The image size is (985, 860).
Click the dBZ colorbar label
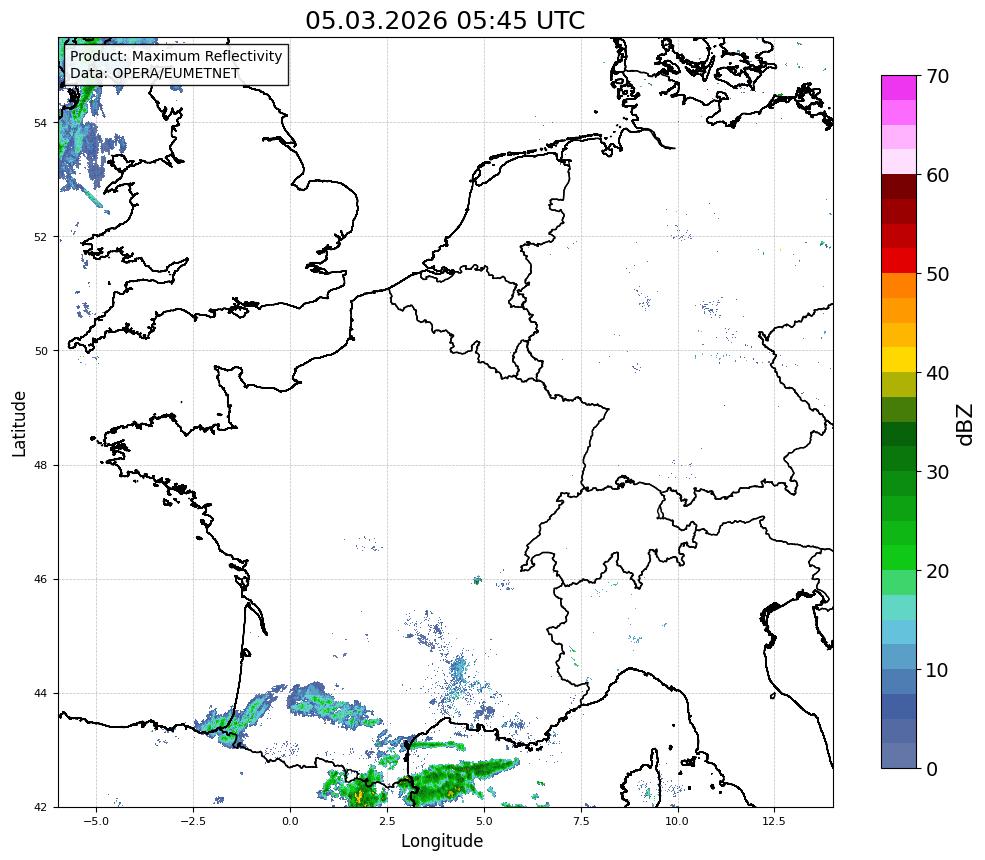(966, 425)
